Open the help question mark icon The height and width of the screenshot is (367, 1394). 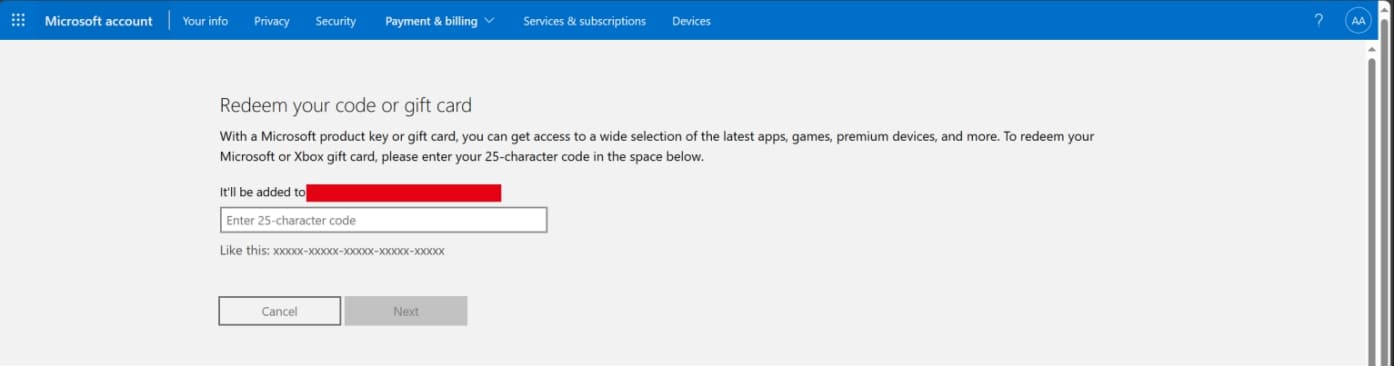(1319, 20)
